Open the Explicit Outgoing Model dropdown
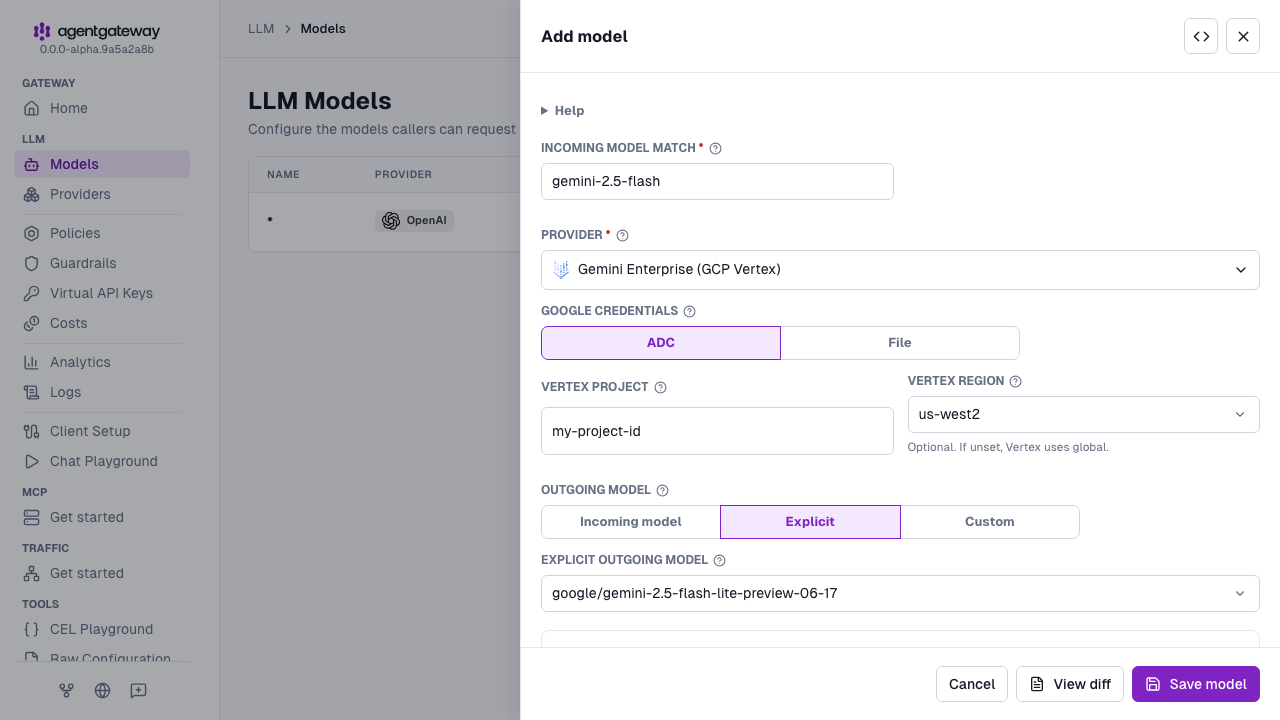Image resolution: width=1280 pixels, height=720 pixels. [900, 593]
